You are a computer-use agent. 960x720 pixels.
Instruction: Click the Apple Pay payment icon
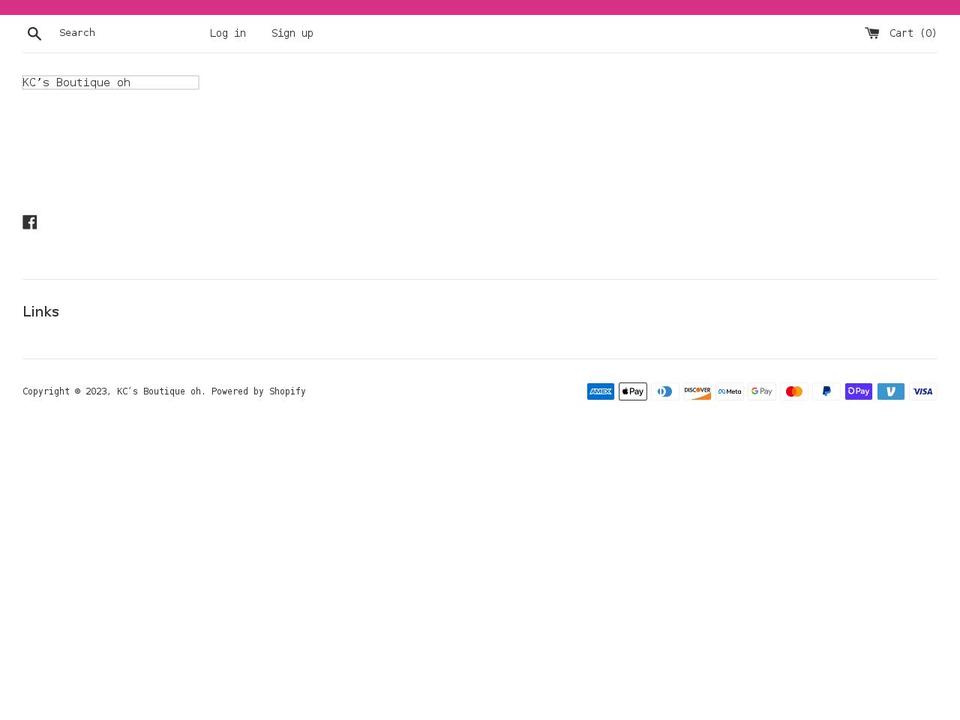click(x=633, y=391)
